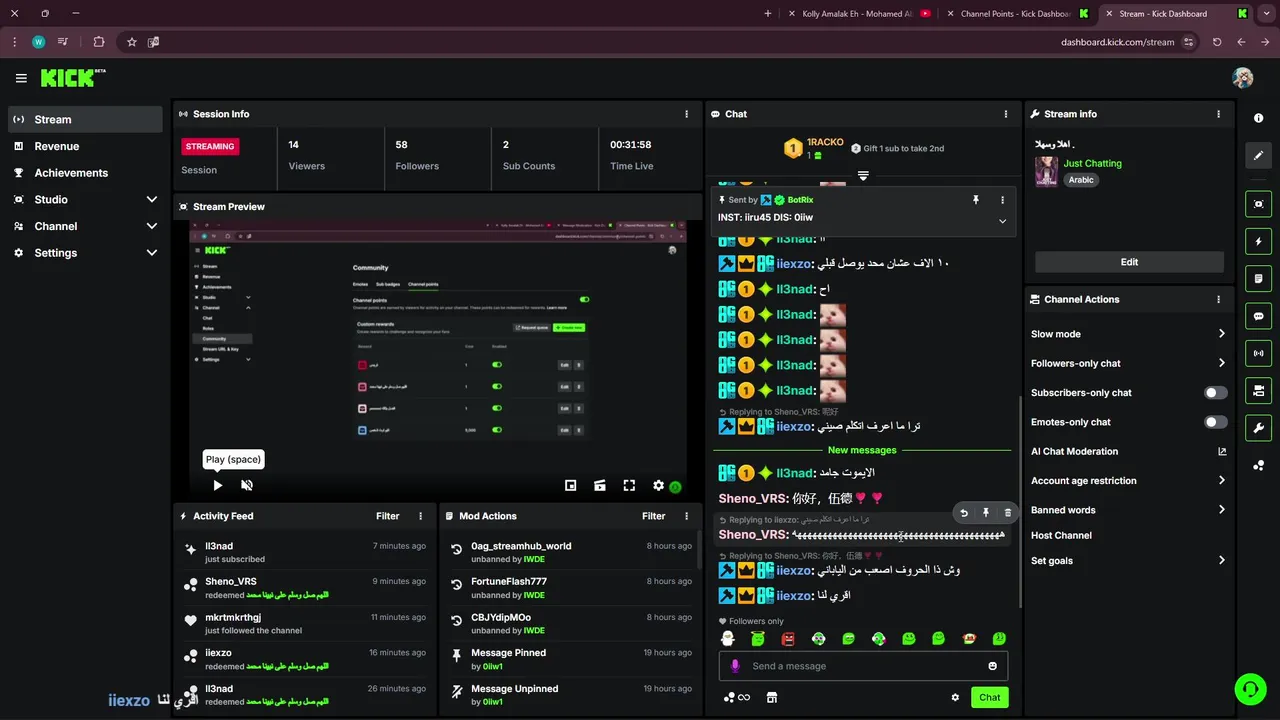Delete the hovered Sheno_VRS message
The width and height of the screenshot is (1280, 720).
point(1007,513)
